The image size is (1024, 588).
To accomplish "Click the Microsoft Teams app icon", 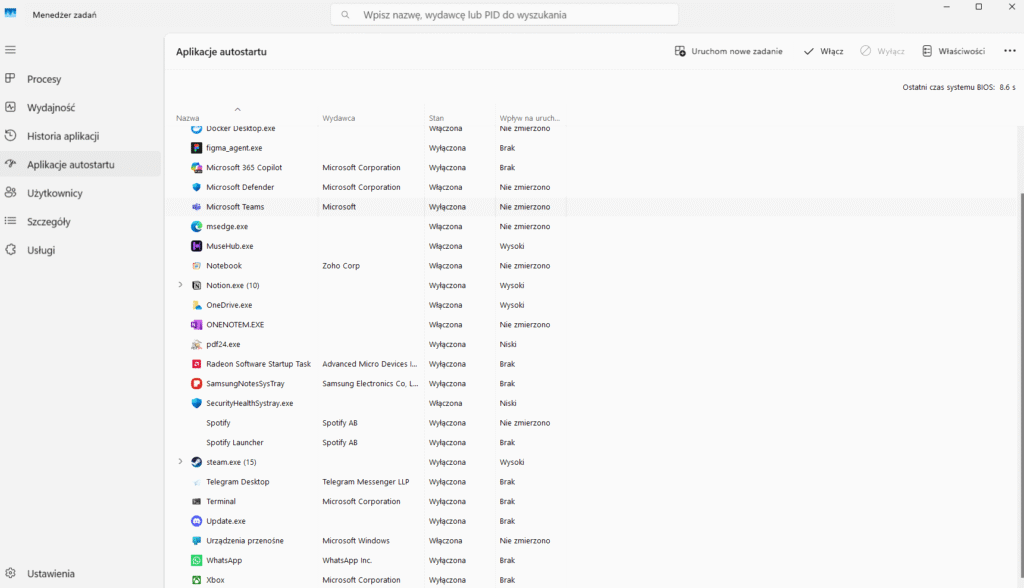I will pos(197,206).
